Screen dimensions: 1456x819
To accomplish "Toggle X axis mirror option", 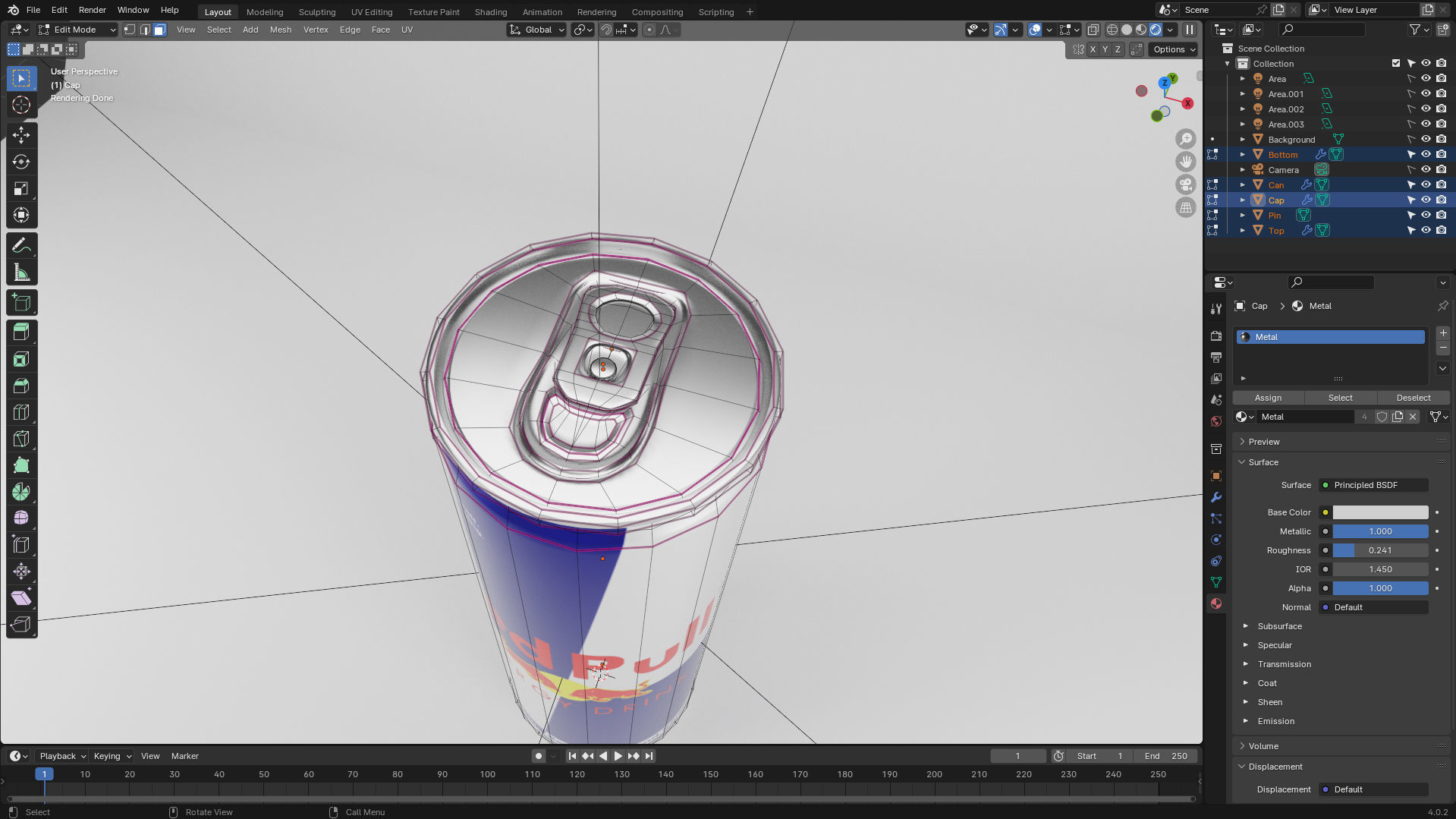I will click(1093, 49).
